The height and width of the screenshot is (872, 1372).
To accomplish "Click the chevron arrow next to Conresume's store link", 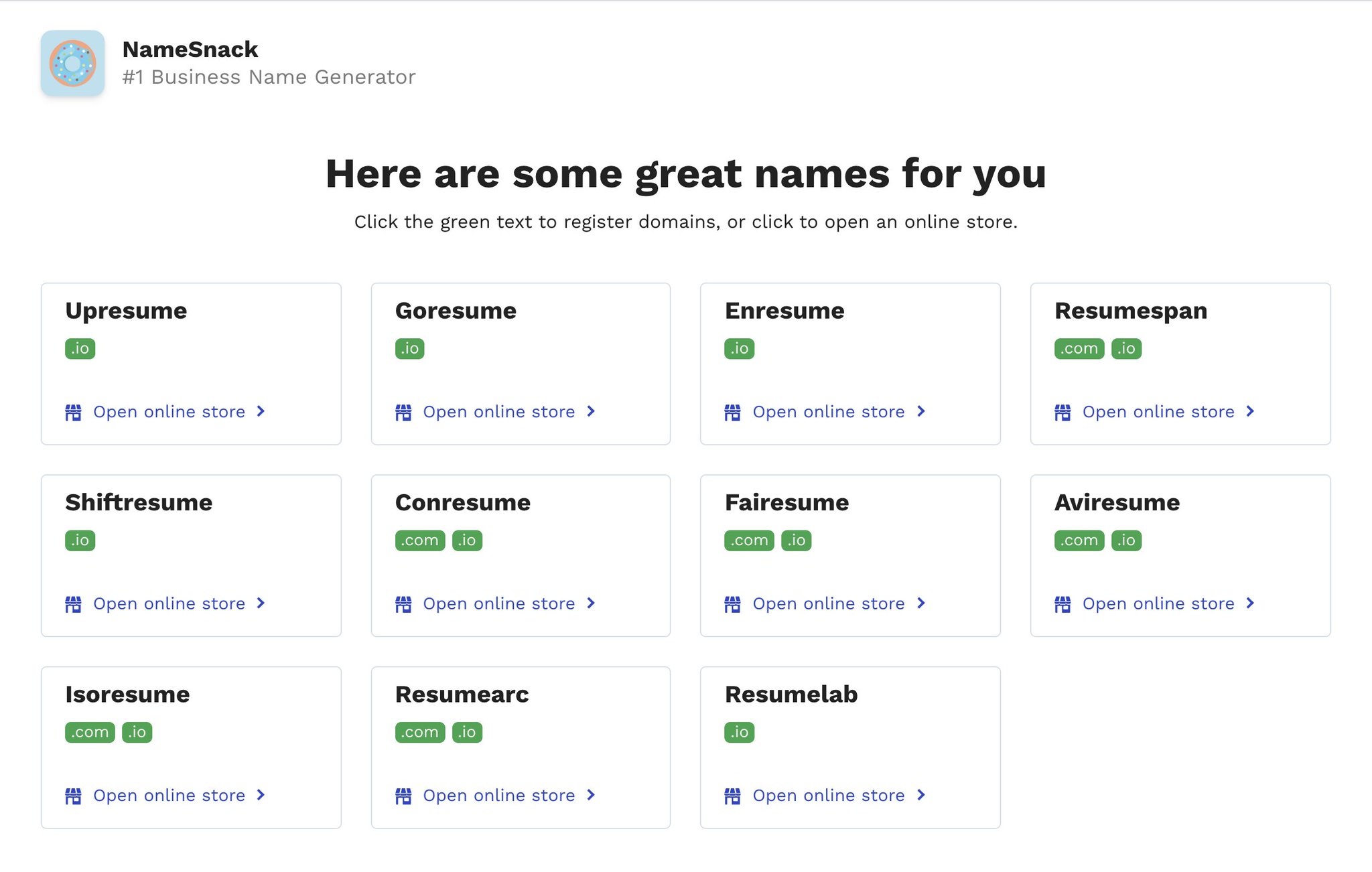I will (591, 603).
